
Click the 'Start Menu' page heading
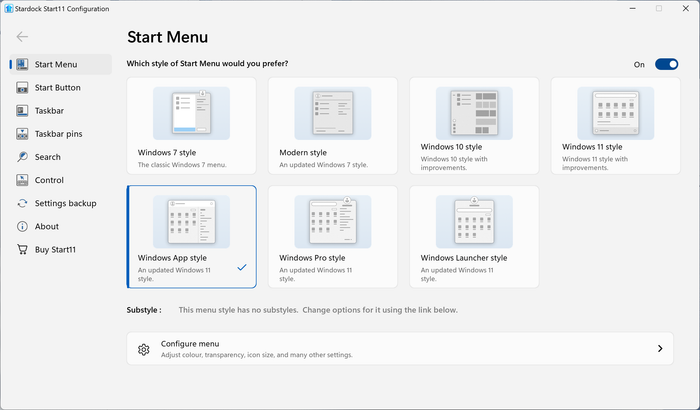click(167, 37)
